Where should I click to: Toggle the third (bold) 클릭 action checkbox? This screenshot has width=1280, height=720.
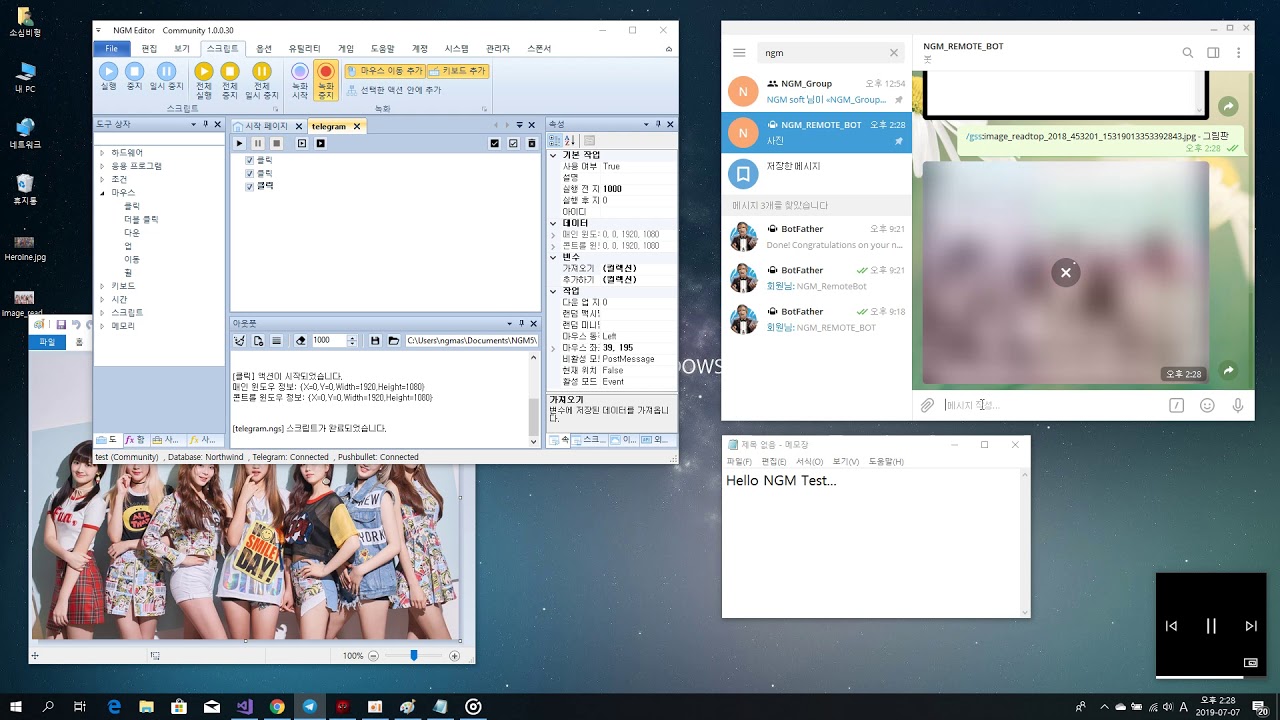pos(250,186)
